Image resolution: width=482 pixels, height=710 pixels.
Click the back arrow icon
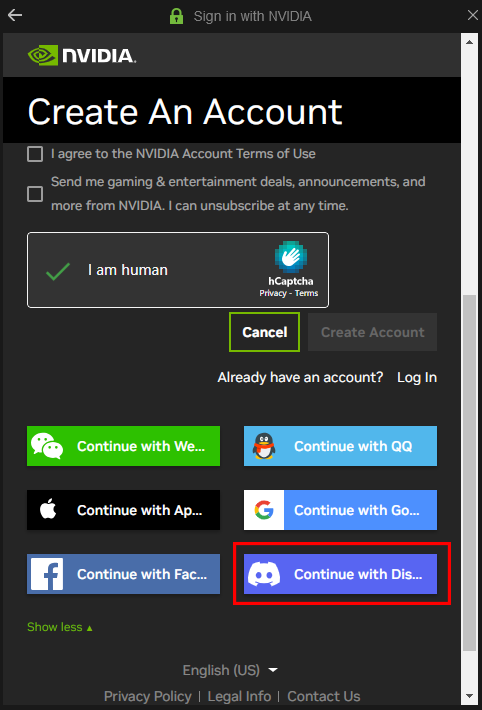(15, 16)
